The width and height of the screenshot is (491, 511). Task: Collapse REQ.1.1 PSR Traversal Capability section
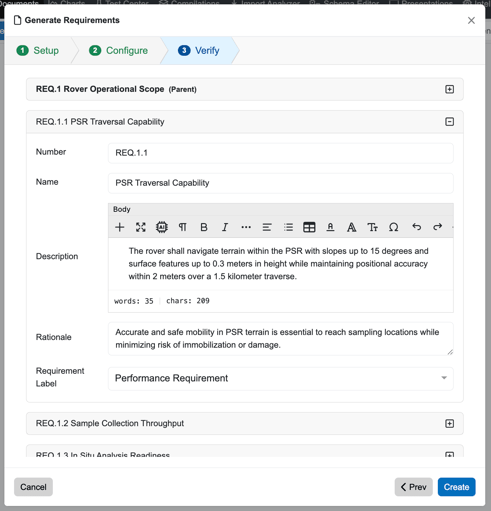[449, 122]
